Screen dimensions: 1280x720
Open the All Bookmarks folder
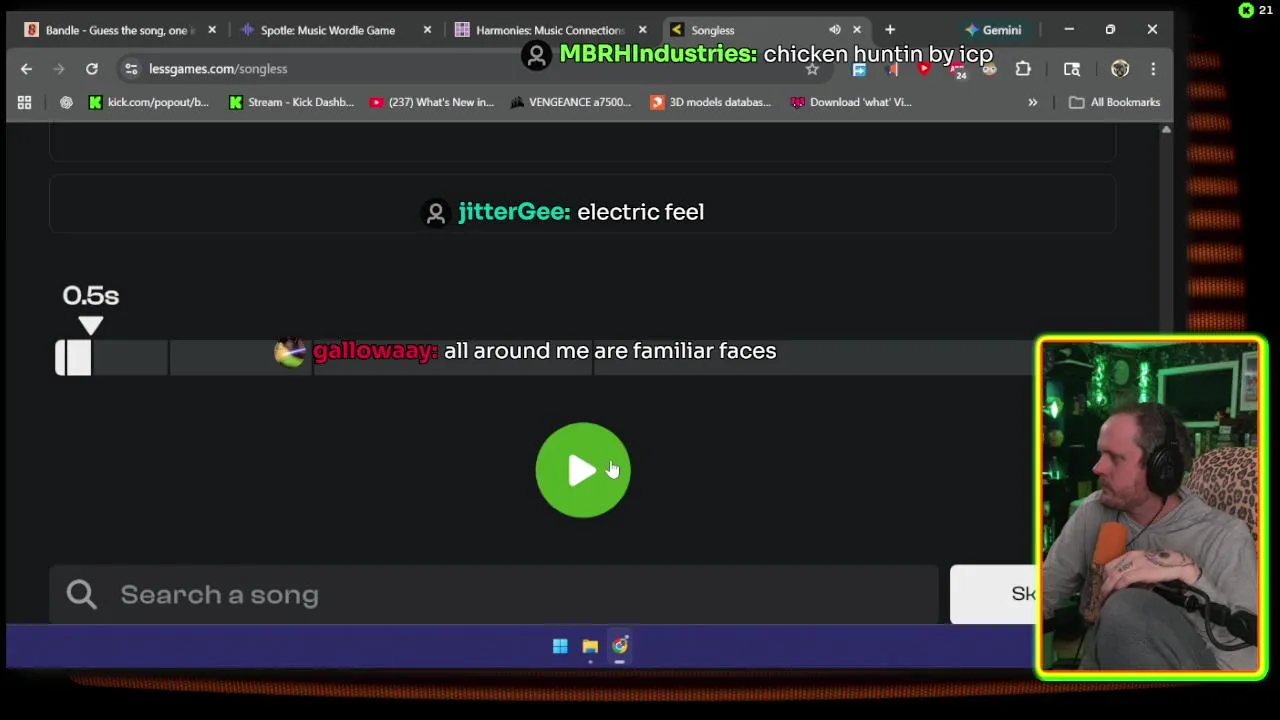[x=1115, y=102]
